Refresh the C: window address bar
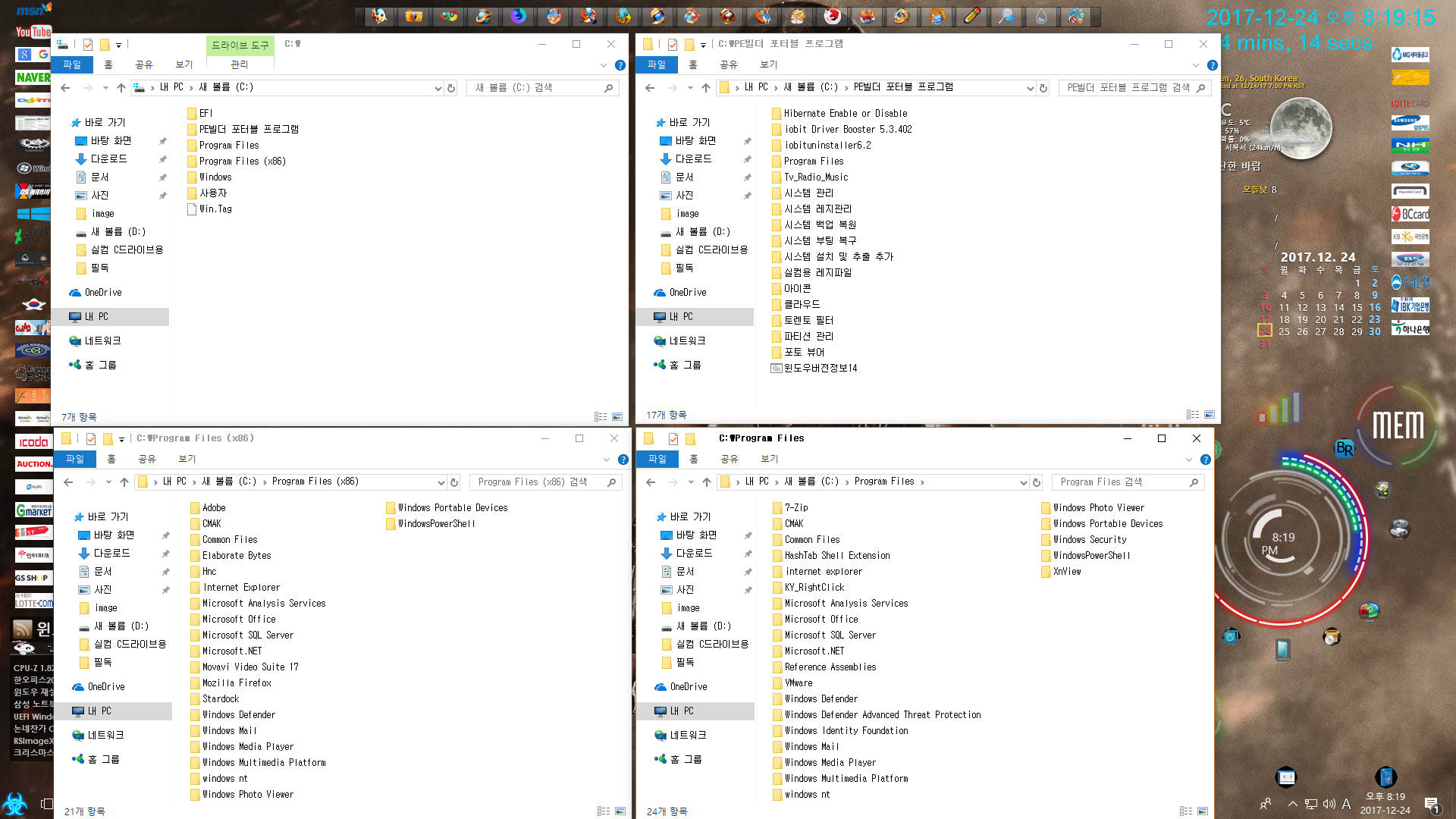Image resolution: width=1456 pixels, height=819 pixels. [451, 88]
